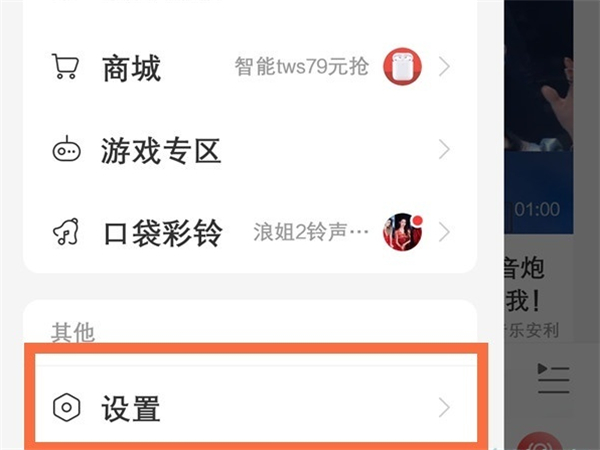Image resolution: width=600 pixels, height=450 pixels.
Task: Tap the game controller icon
Action: (66, 149)
